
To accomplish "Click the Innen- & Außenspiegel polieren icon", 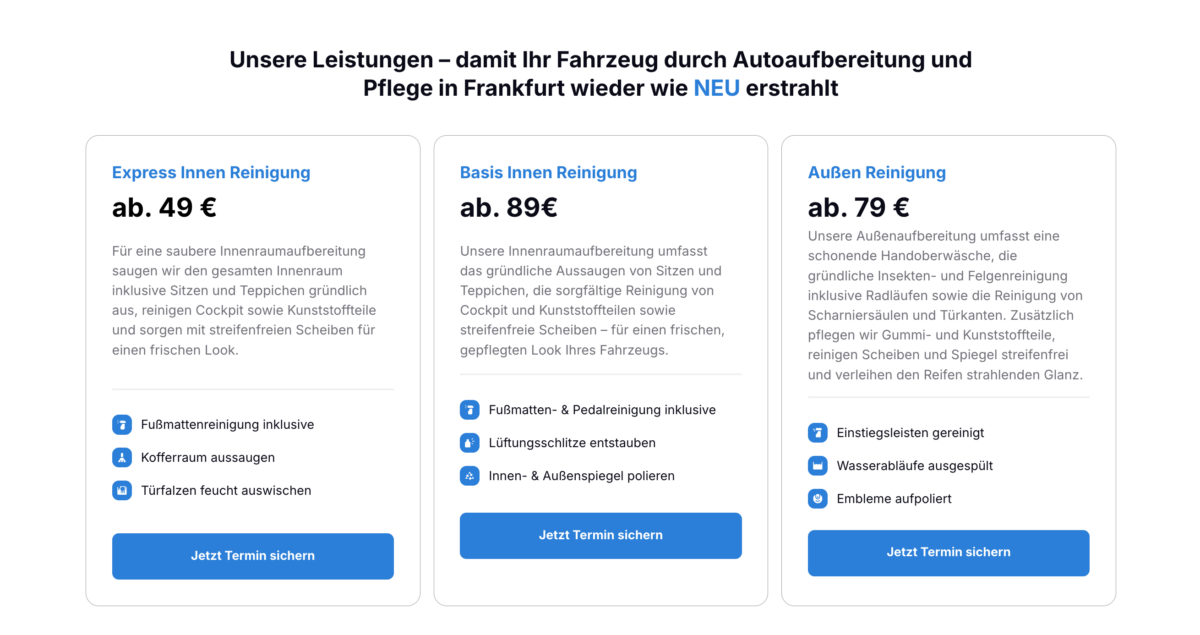I will 470,476.
